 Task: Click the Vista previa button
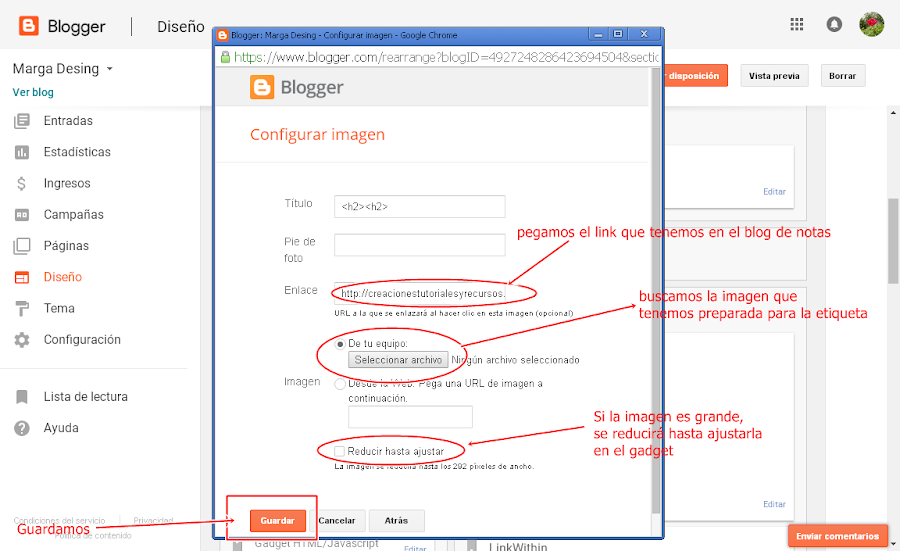[x=774, y=76]
